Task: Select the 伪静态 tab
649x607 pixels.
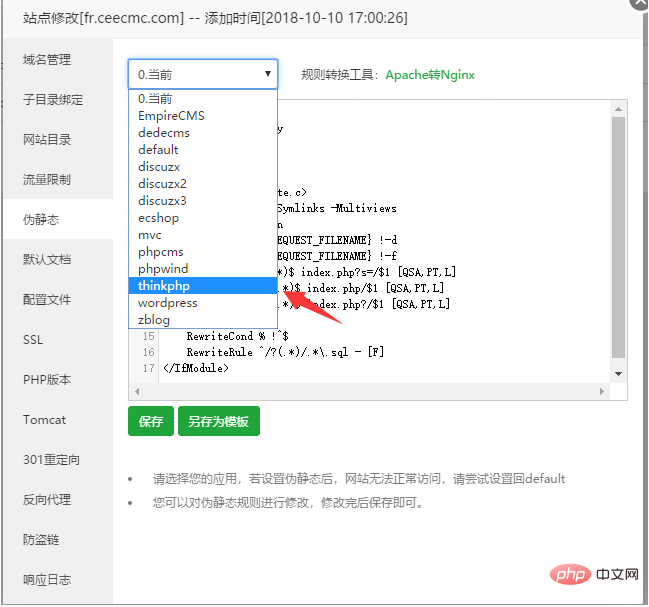Action: pos(58,219)
